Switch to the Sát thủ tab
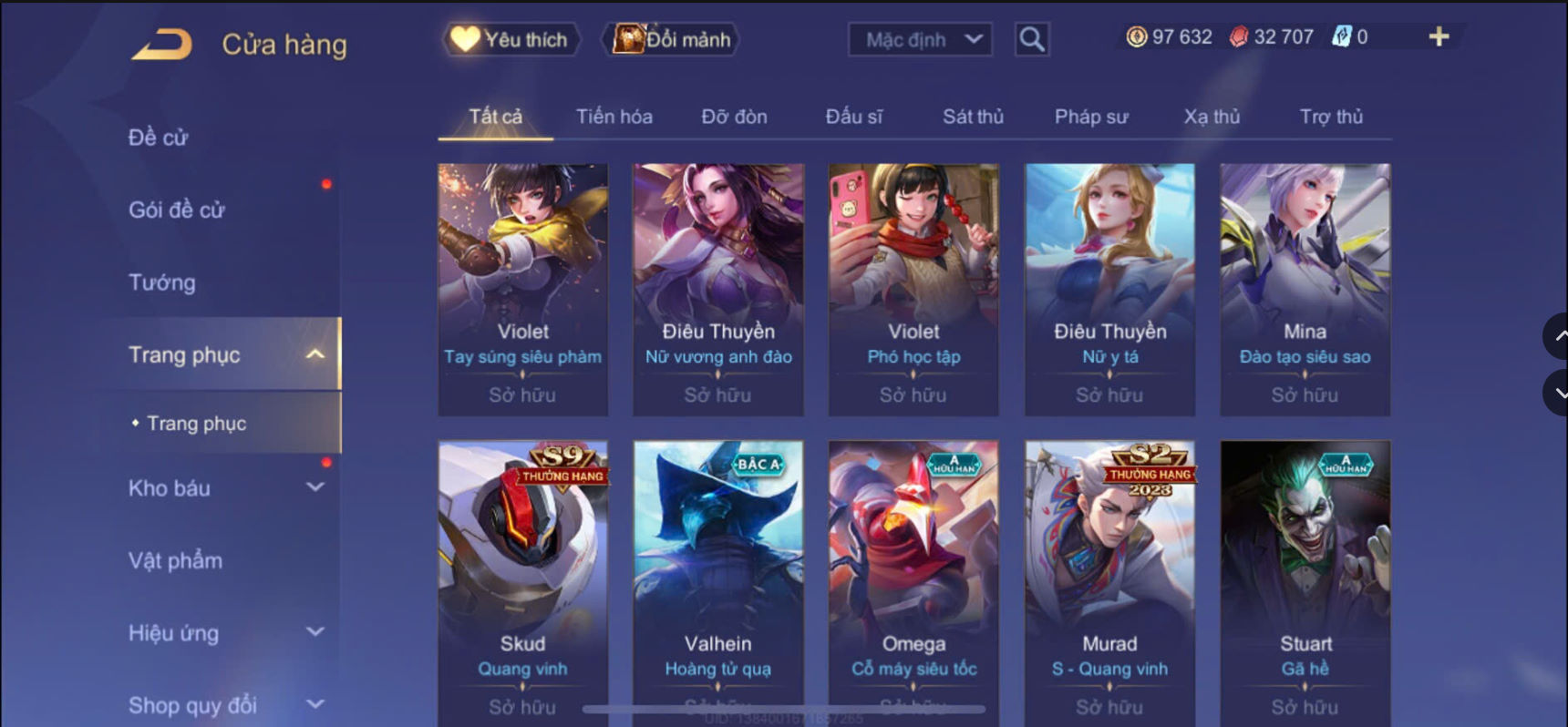This screenshot has width=1568, height=727. (973, 117)
